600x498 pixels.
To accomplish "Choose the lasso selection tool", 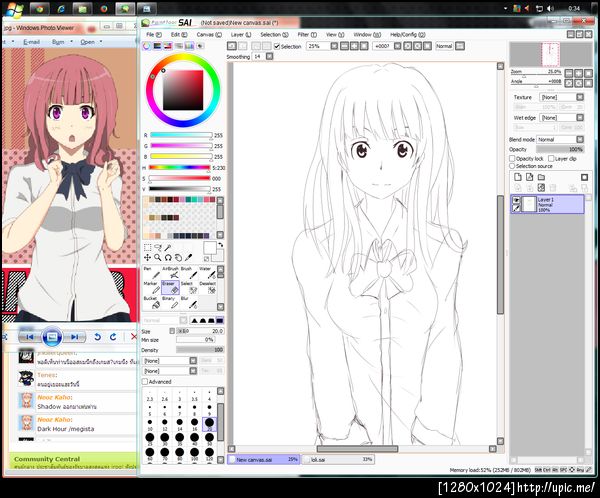I will coord(158,247).
